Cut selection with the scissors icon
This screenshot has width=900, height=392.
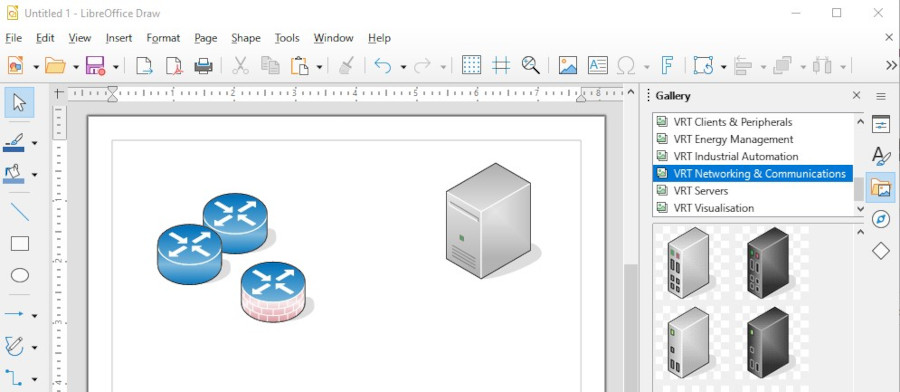tap(240, 65)
